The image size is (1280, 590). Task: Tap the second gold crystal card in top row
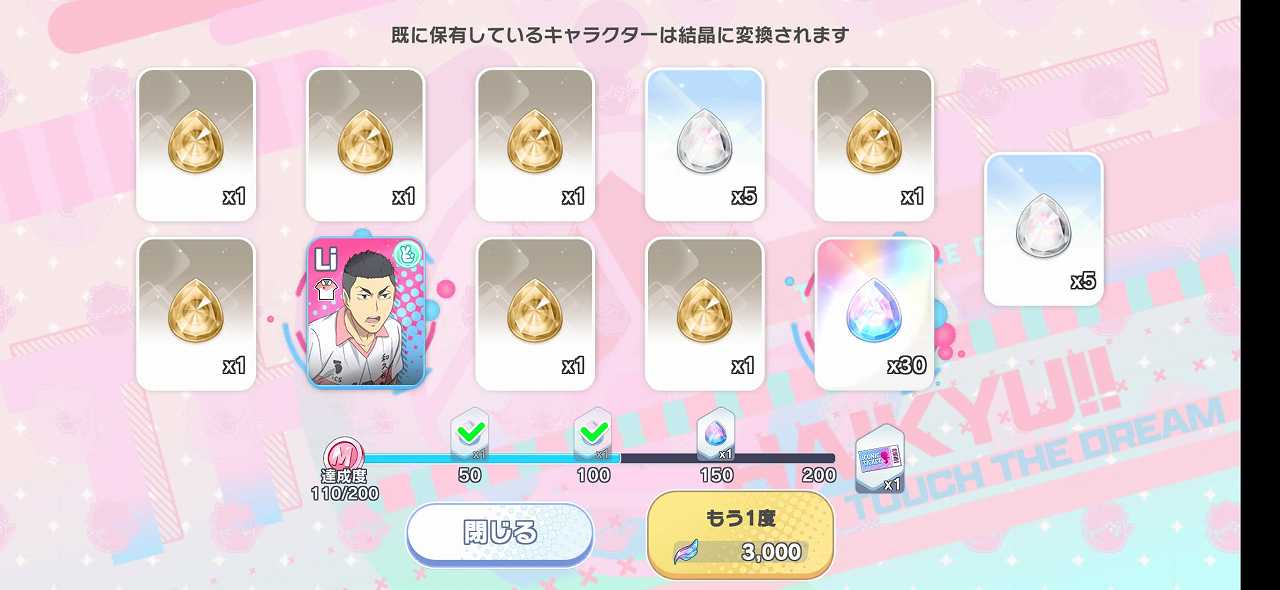pyautogui.click(x=366, y=144)
